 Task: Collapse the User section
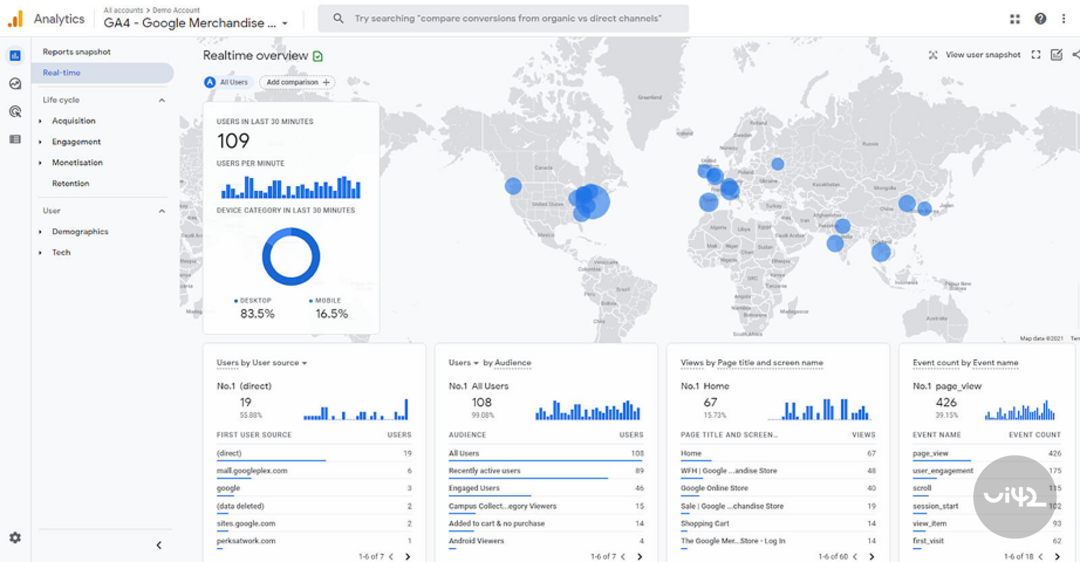click(162, 211)
